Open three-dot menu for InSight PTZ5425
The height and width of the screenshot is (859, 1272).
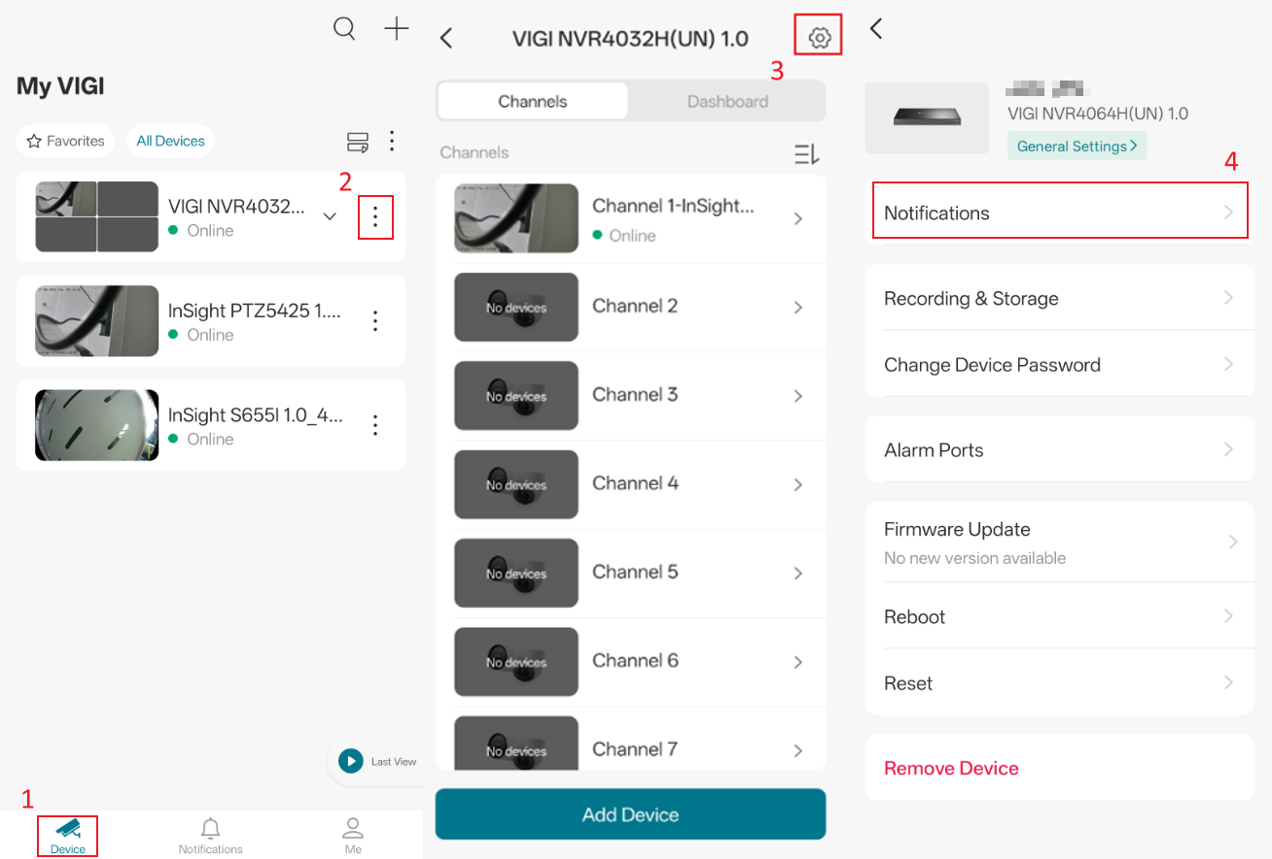(x=375, y=321)
